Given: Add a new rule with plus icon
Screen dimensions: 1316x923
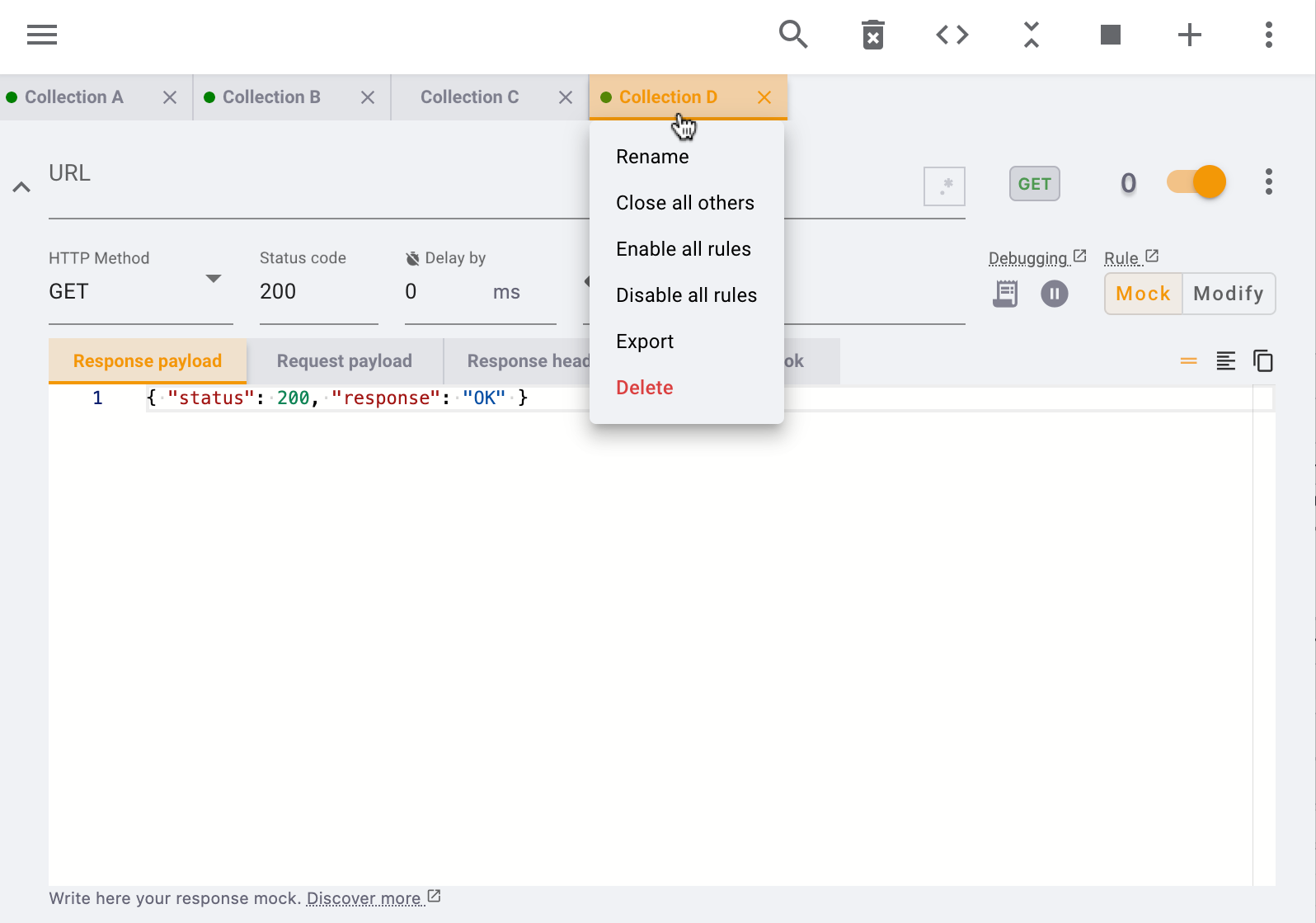Looking at the screenshot, I should pyautogui.click(x=1189, y=35).
